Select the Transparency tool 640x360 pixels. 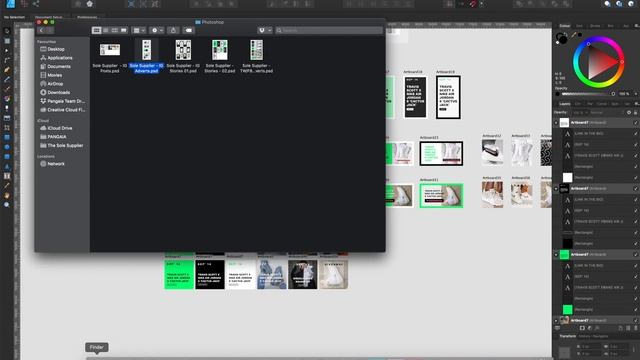point(7,108)
